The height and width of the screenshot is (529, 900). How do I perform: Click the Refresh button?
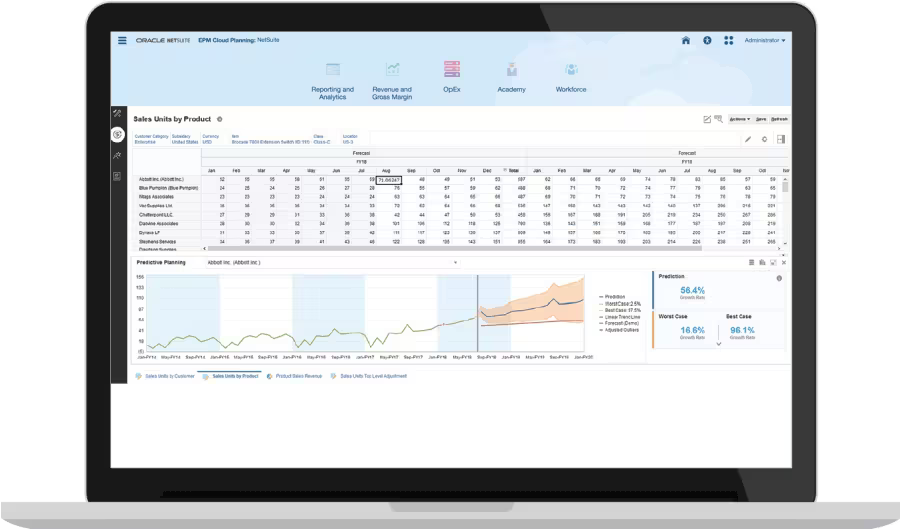click(779, 118)
